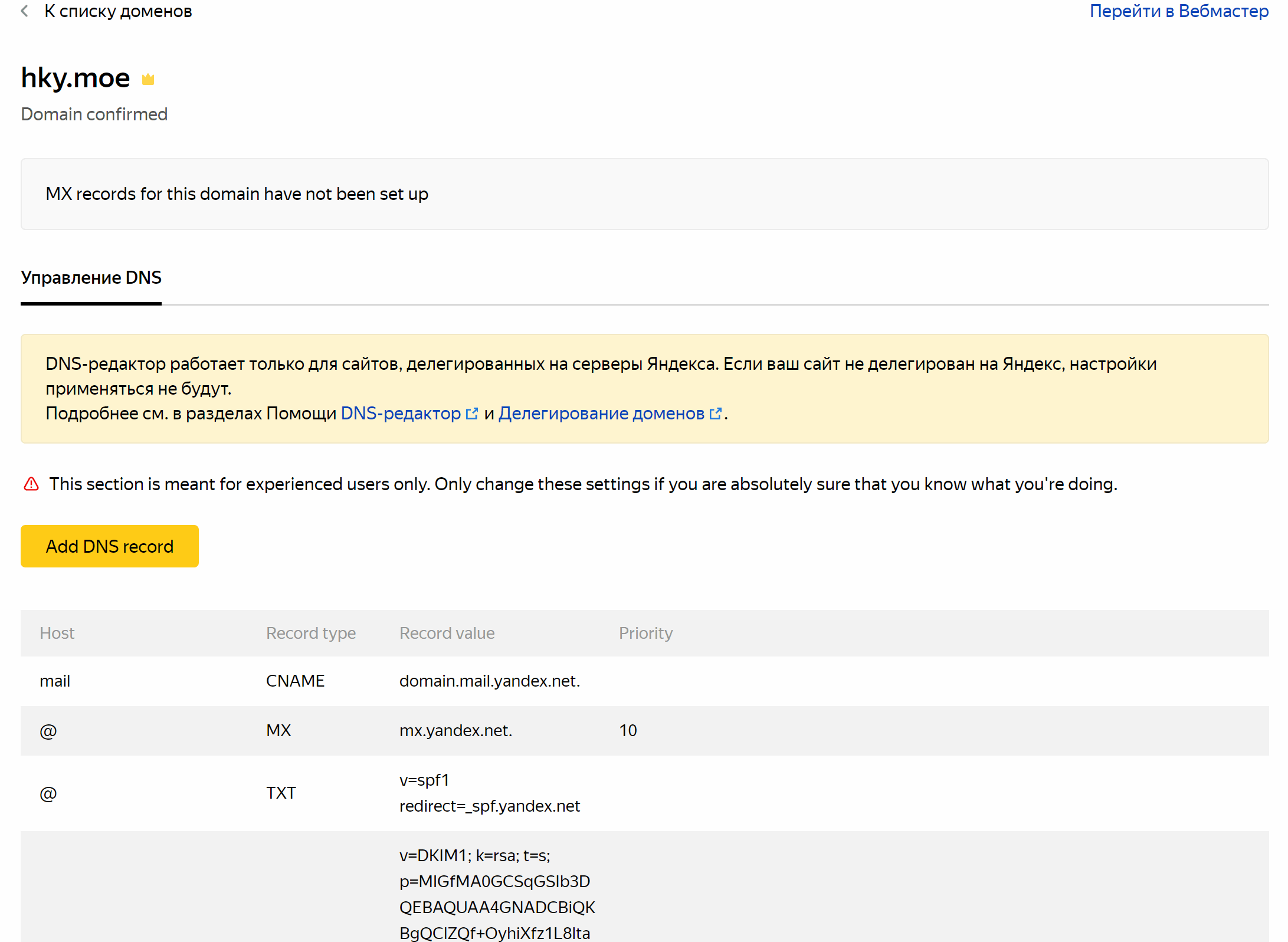
Task: Open the 'DNS-редактор' help link
Action: tap(401, 413)
